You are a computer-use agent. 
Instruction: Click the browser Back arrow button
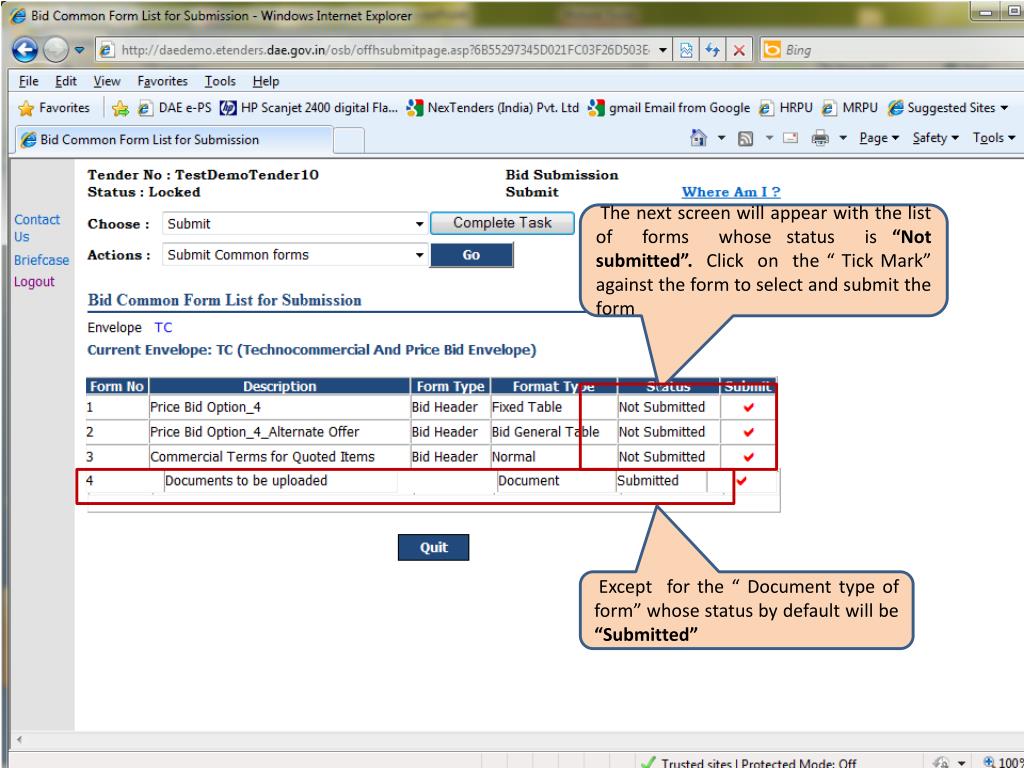click(x=25, y=50)
